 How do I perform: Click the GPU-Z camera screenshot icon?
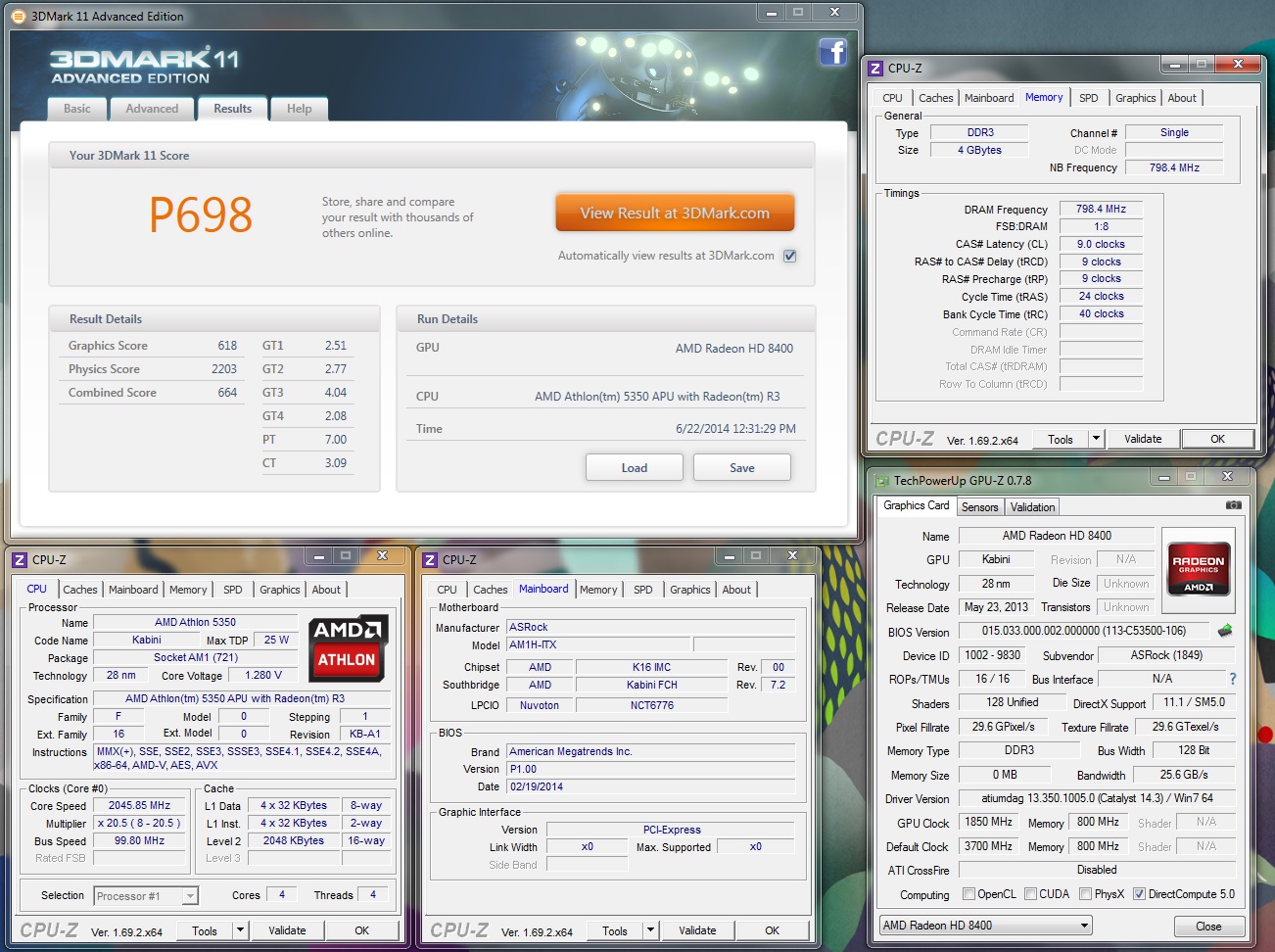pos(1234,505)
